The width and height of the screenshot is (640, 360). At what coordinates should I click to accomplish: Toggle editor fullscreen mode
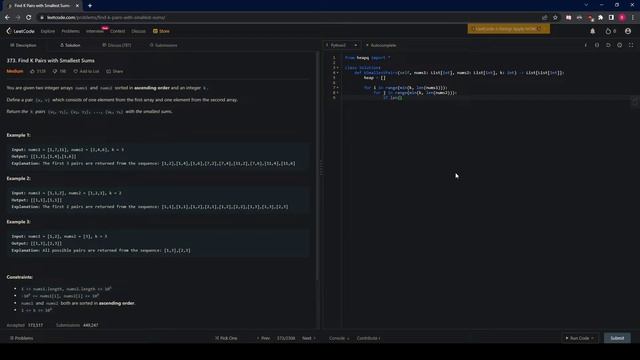pyautogui.click(x=631, y=45)
